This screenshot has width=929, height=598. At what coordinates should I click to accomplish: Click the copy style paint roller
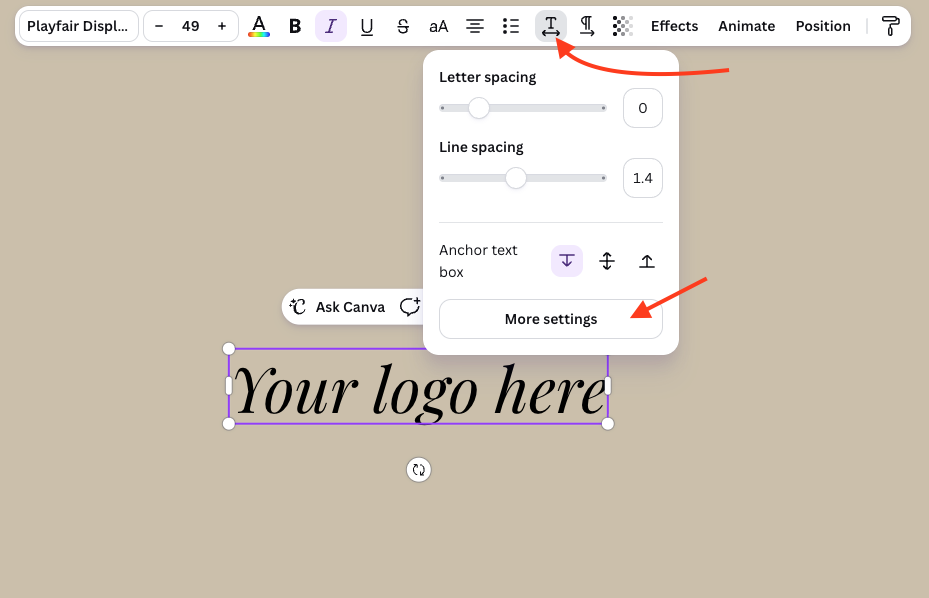coord(890,26)
